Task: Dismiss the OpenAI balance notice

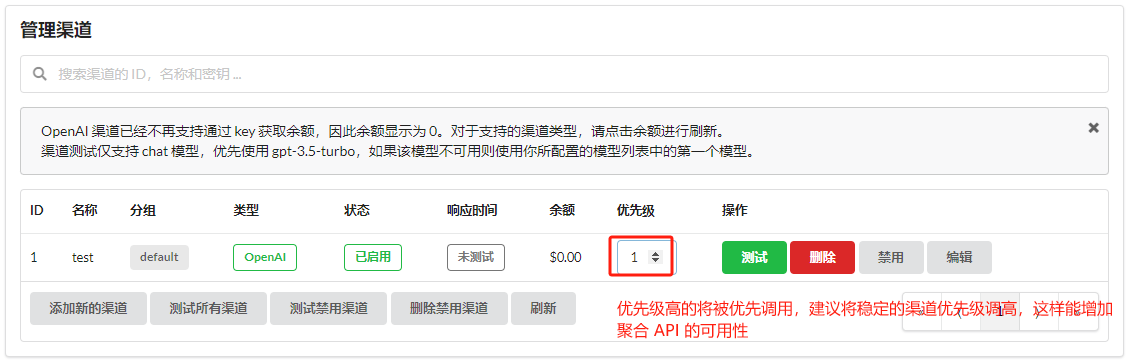Action: coord(1093,127)
